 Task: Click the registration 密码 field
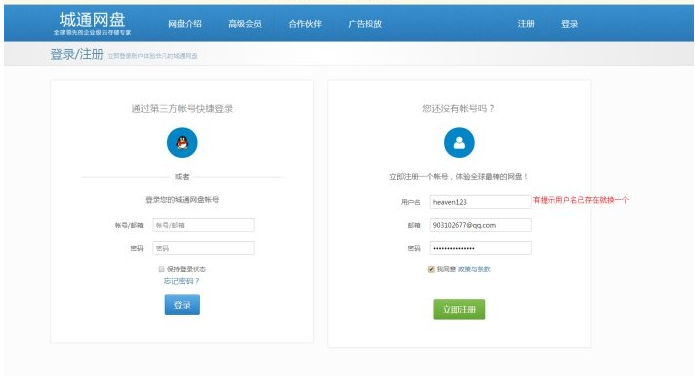[480, 248]
